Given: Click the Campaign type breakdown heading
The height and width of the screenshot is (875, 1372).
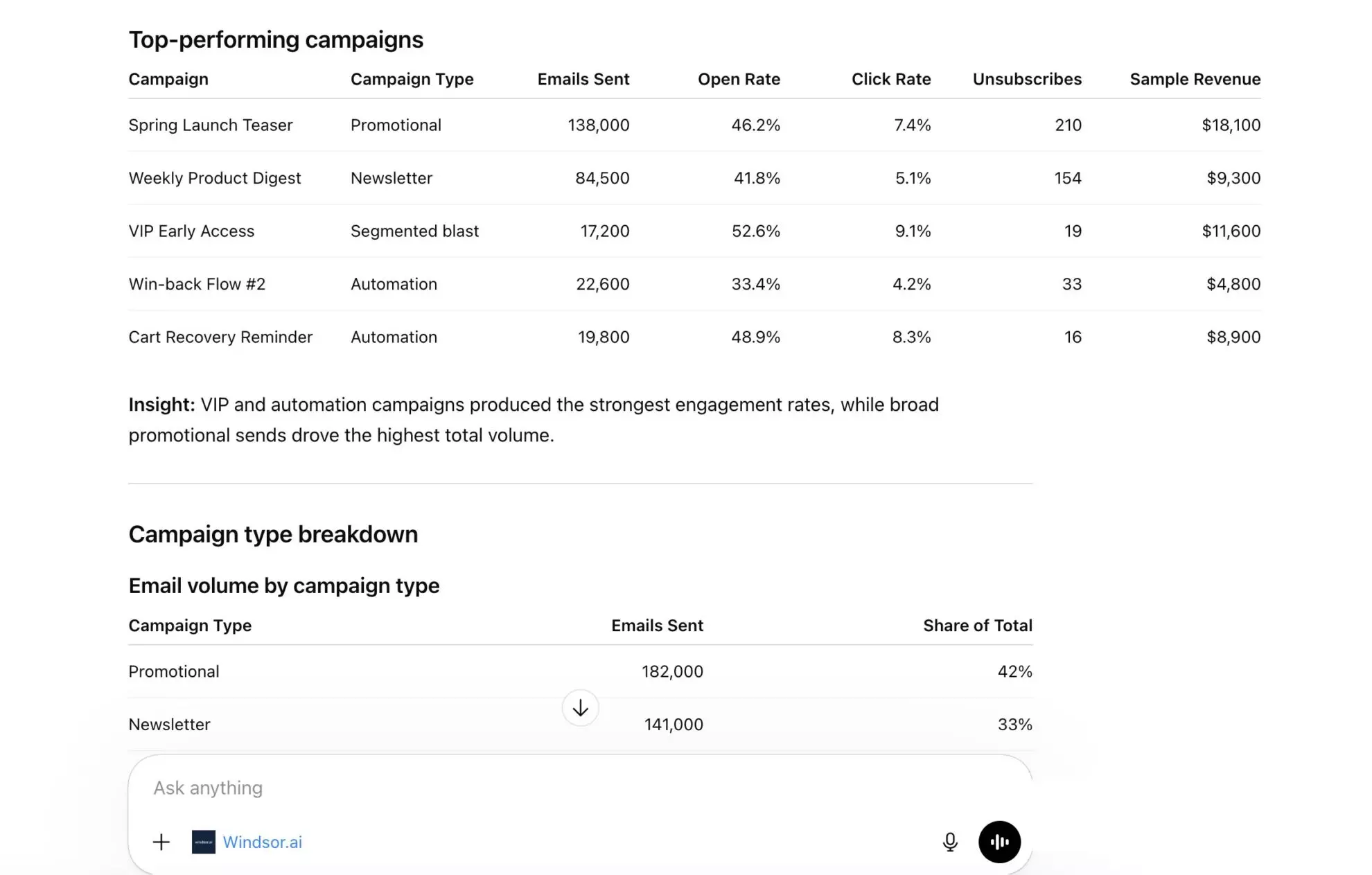Looking at the screenshot, I should pyautogui.click(x=273, y=533).
